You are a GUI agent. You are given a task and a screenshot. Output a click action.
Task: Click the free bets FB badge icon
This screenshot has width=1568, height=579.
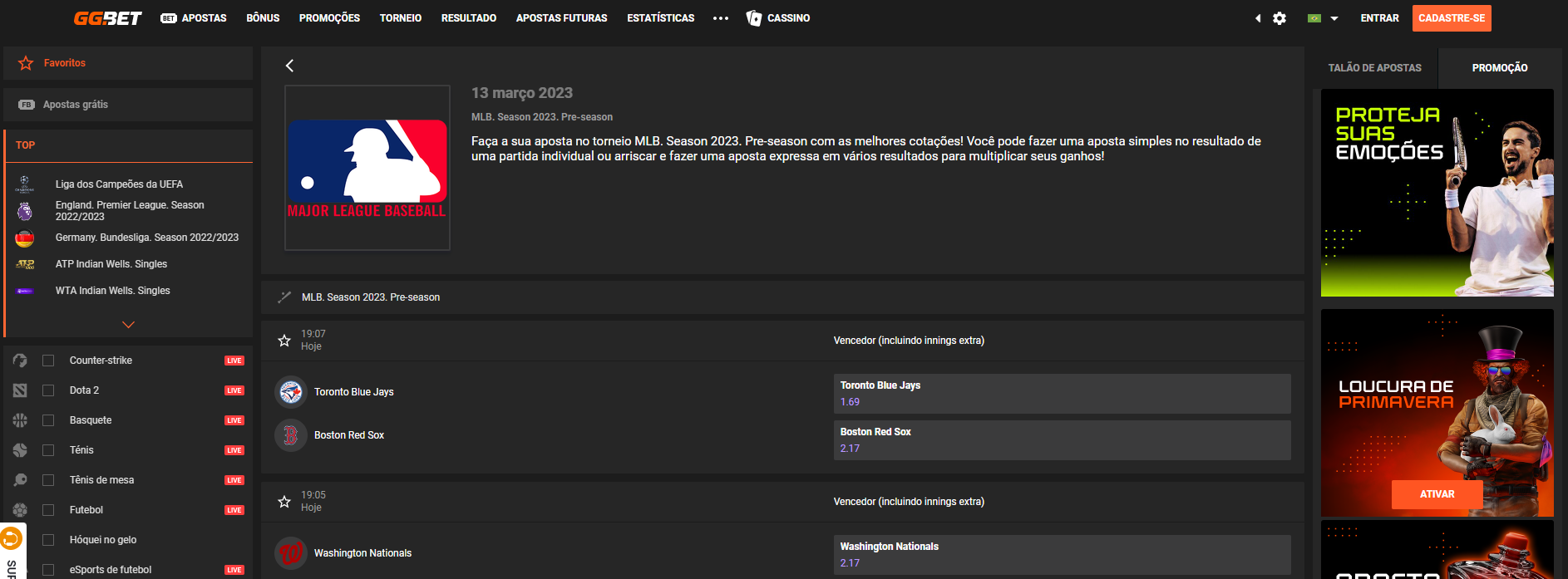[x=27, y=105]
